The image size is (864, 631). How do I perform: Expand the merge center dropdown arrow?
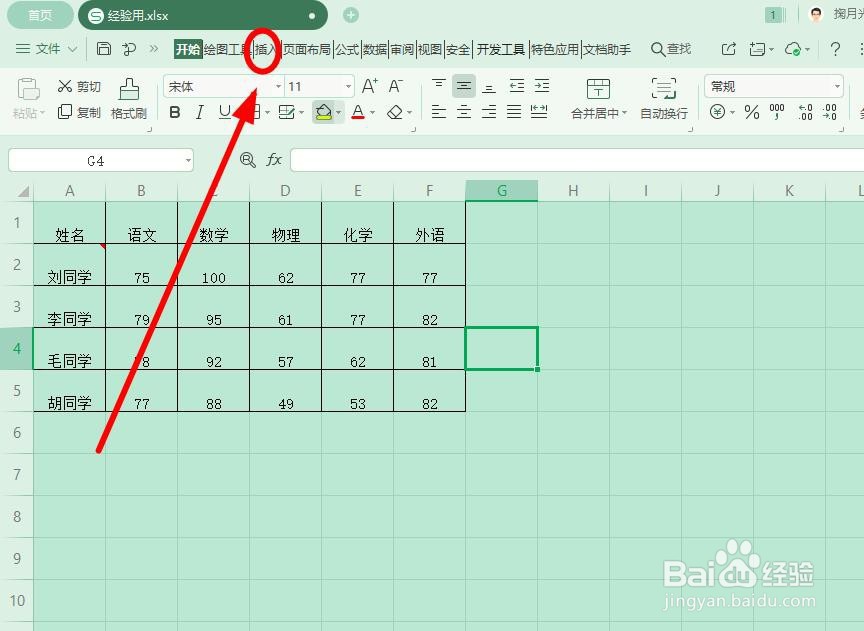624,113
